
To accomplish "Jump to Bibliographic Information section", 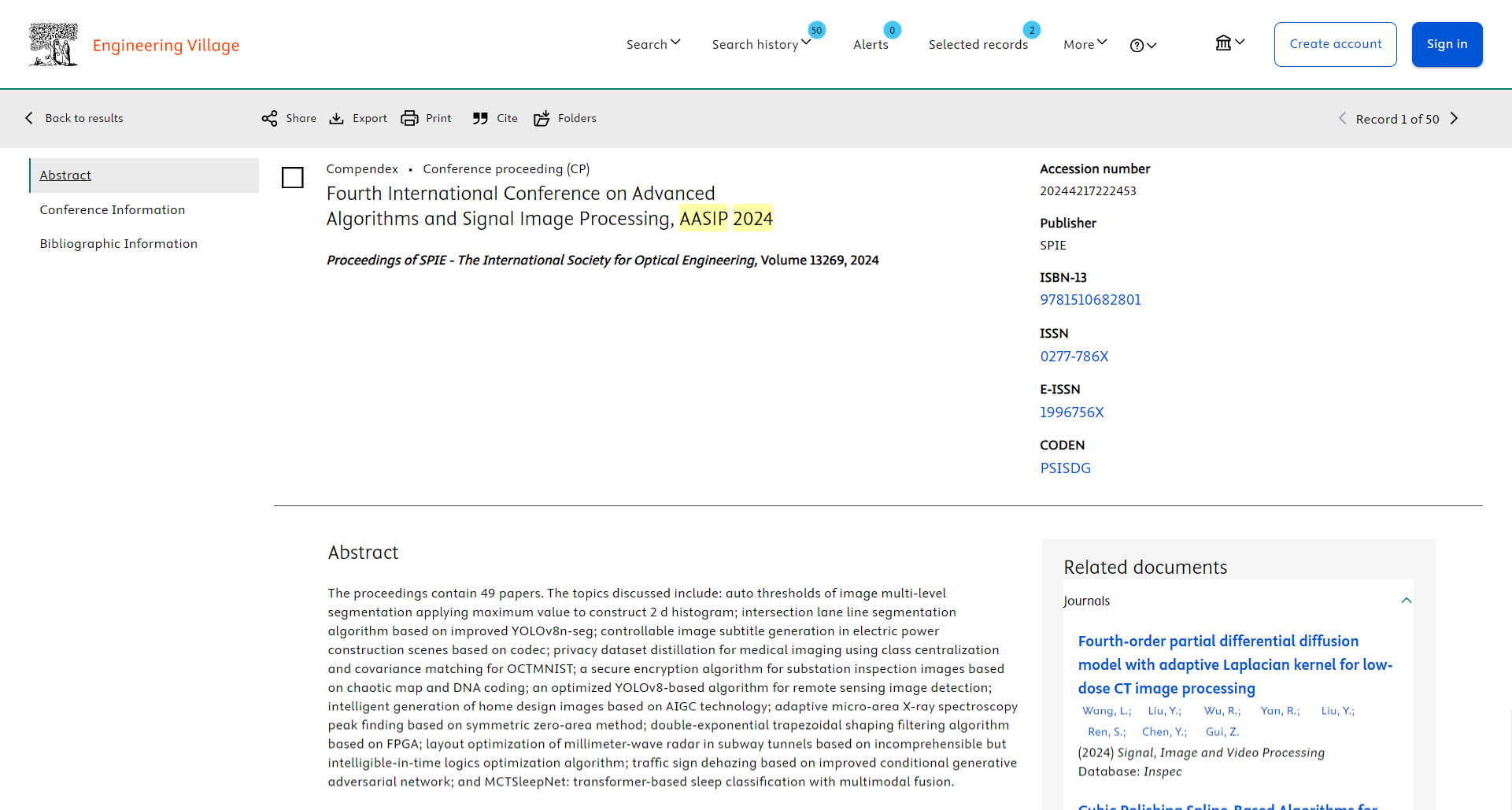I will (119, 244).
